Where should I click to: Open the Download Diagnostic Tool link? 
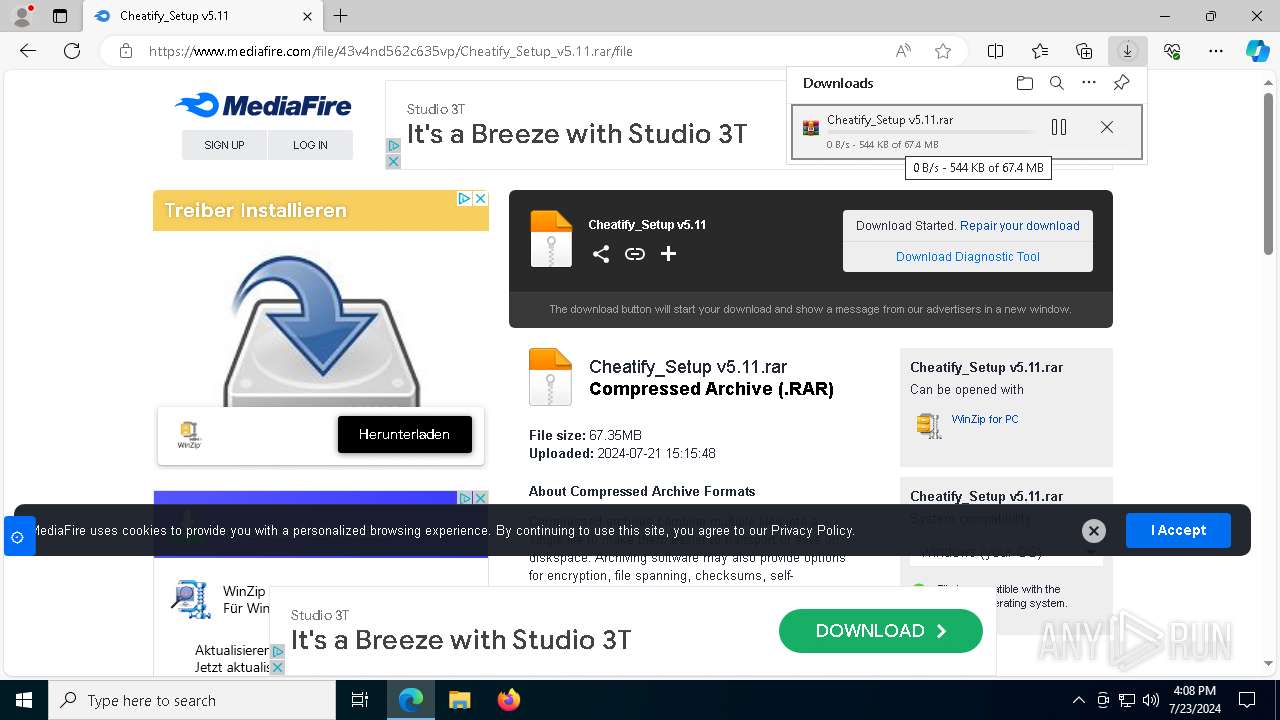[x=967, y=257]
